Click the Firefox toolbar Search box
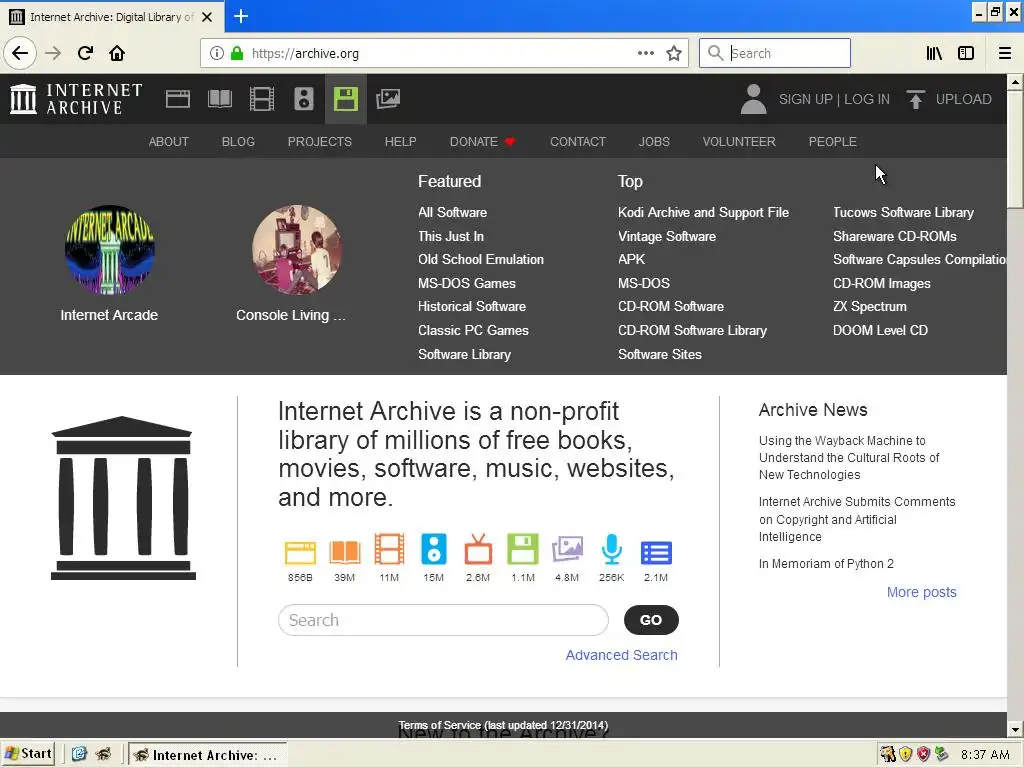This screenshot has width=1024, height=768. coord(775,53)
